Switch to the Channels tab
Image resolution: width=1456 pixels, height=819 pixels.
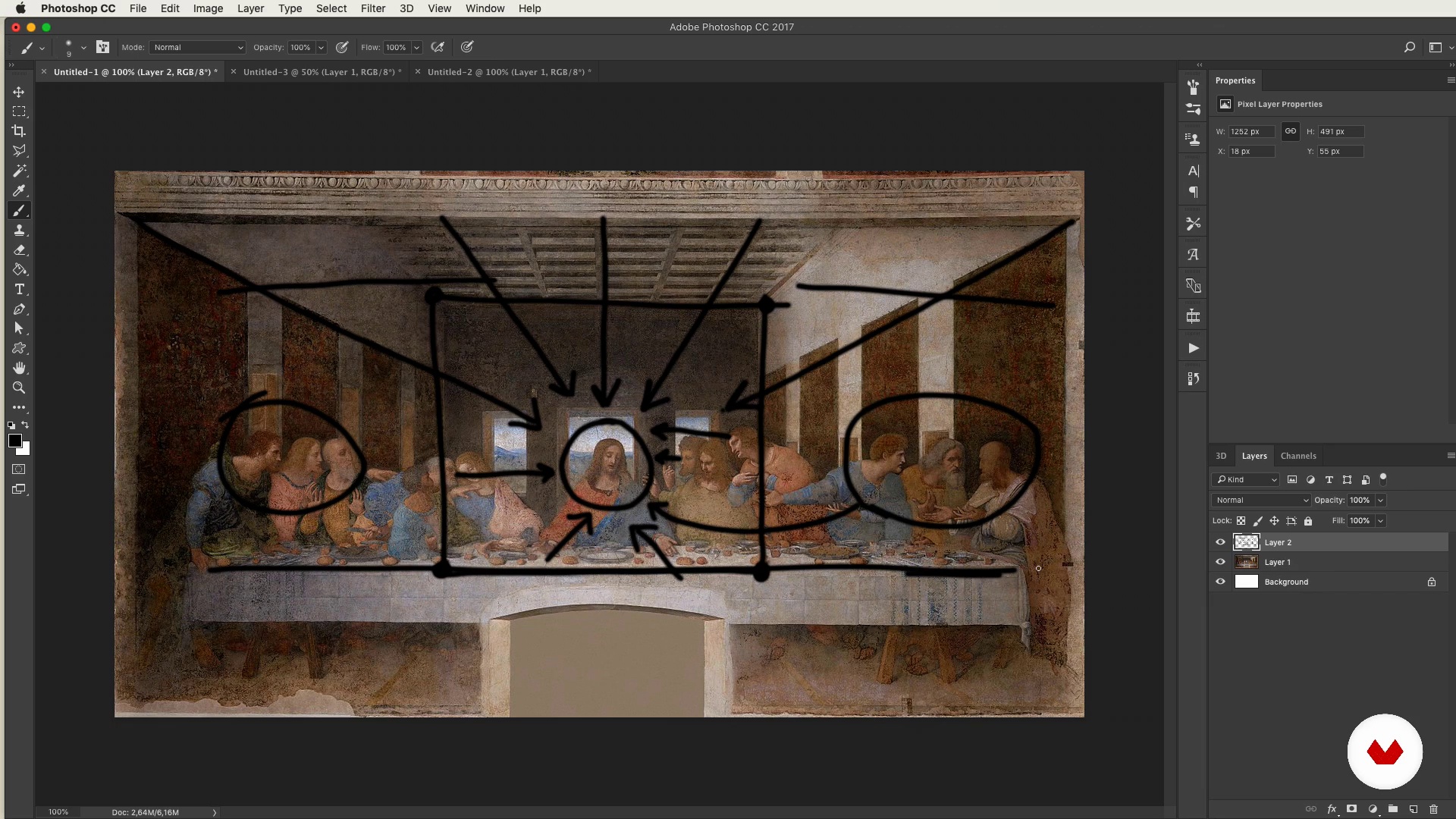pyautogui.click(x=1298, y=456)
